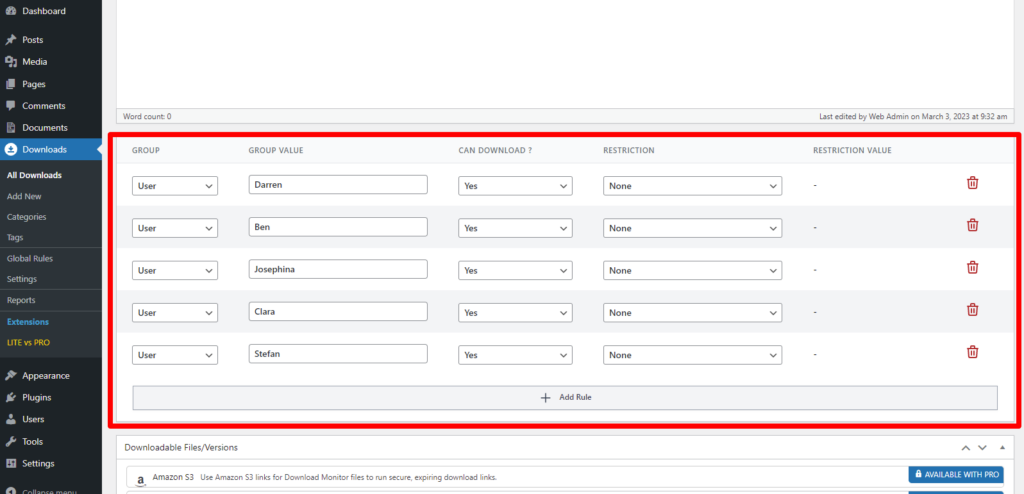Click Available with PRO button for Amazon S3
1024x494 pixels.
[955, 474]
